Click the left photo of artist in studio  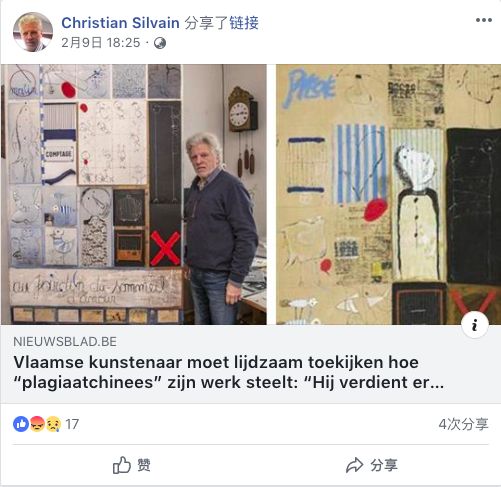tap(134, 194)
